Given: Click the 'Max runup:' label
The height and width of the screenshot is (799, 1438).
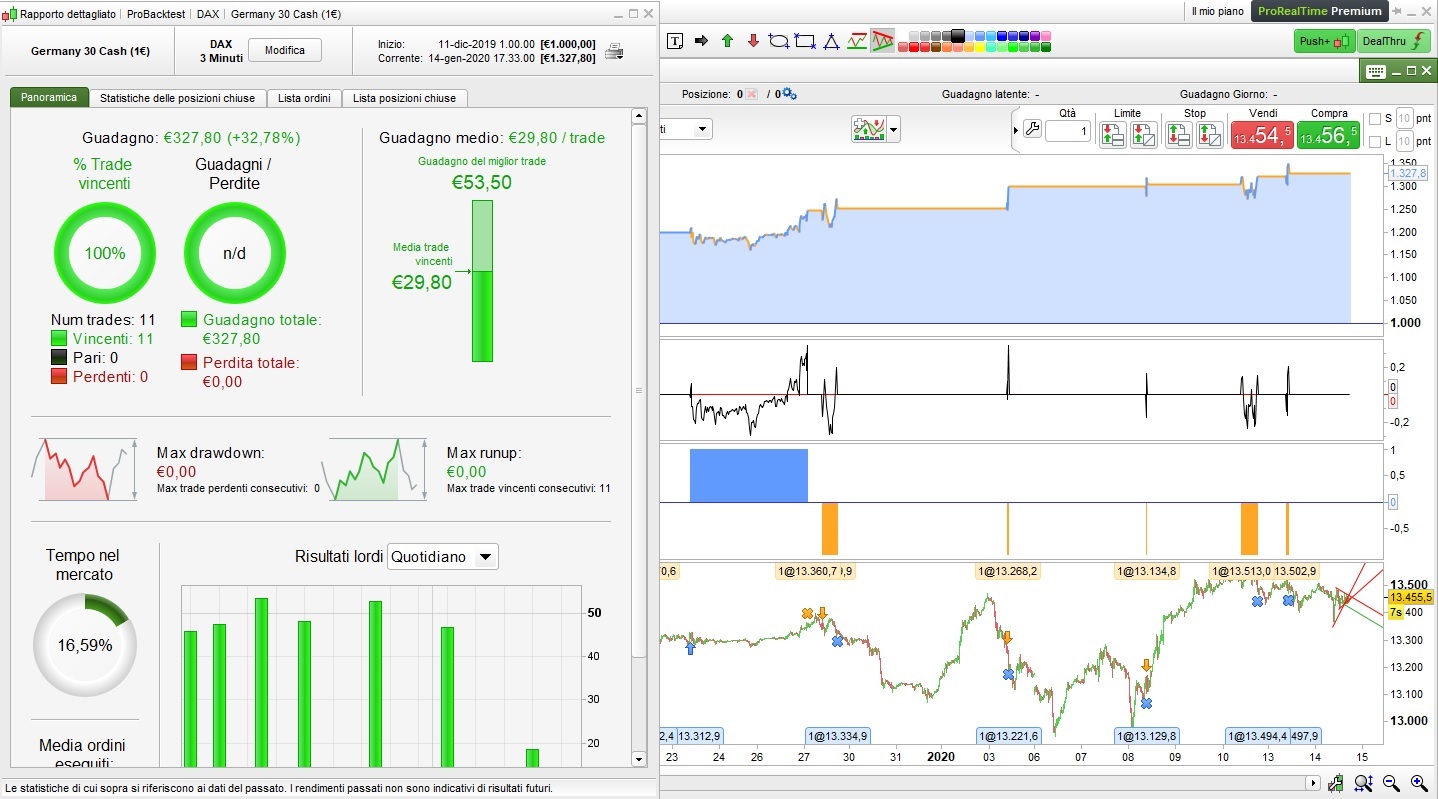Looking at the screenshot, I should click(484, 453).
